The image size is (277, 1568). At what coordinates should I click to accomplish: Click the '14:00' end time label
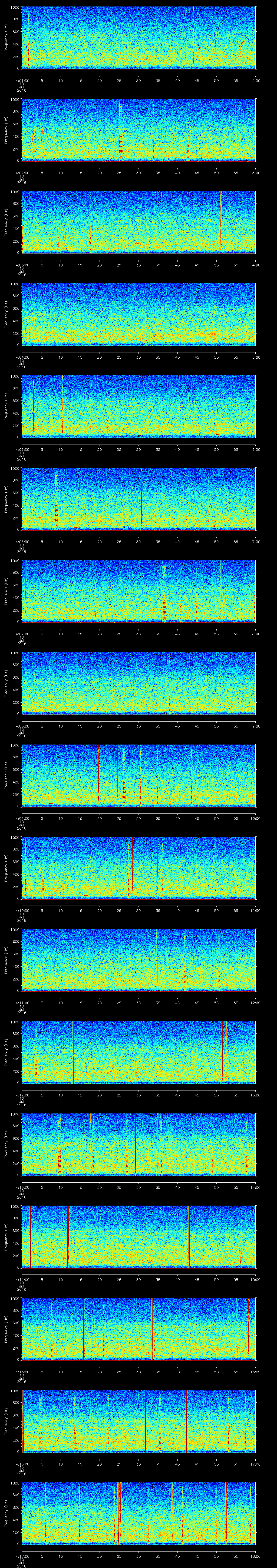click(x=256, y=1187)
